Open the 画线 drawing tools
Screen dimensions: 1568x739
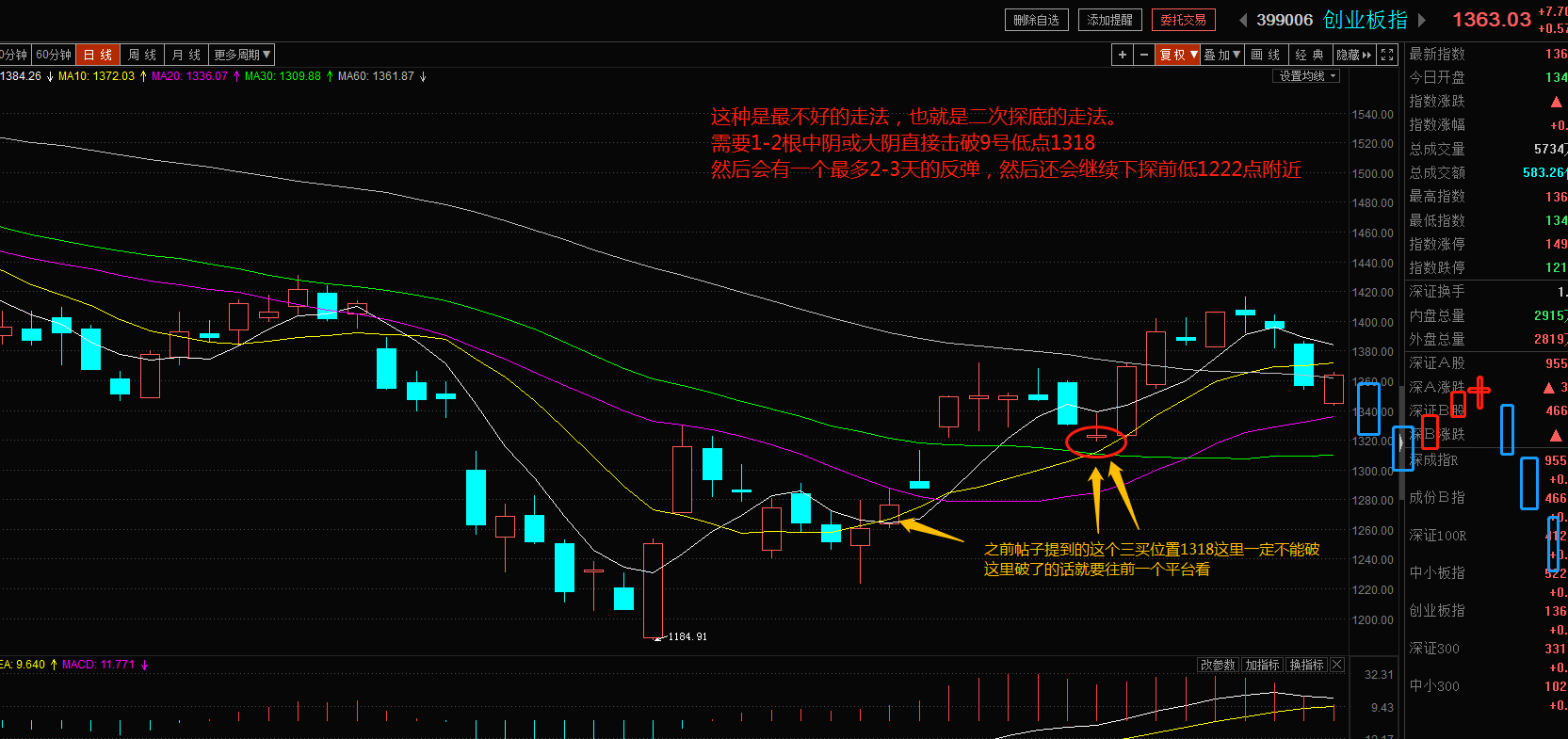pyautogui.click(x=1266, y=55)
